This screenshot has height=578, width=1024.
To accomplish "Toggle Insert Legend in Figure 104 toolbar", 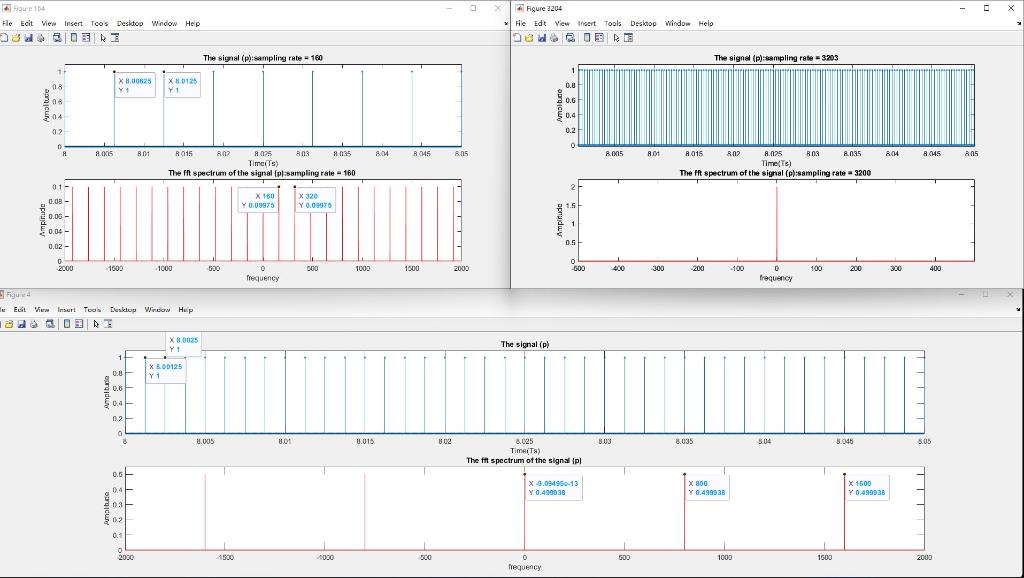I will (x=86, y=38).
